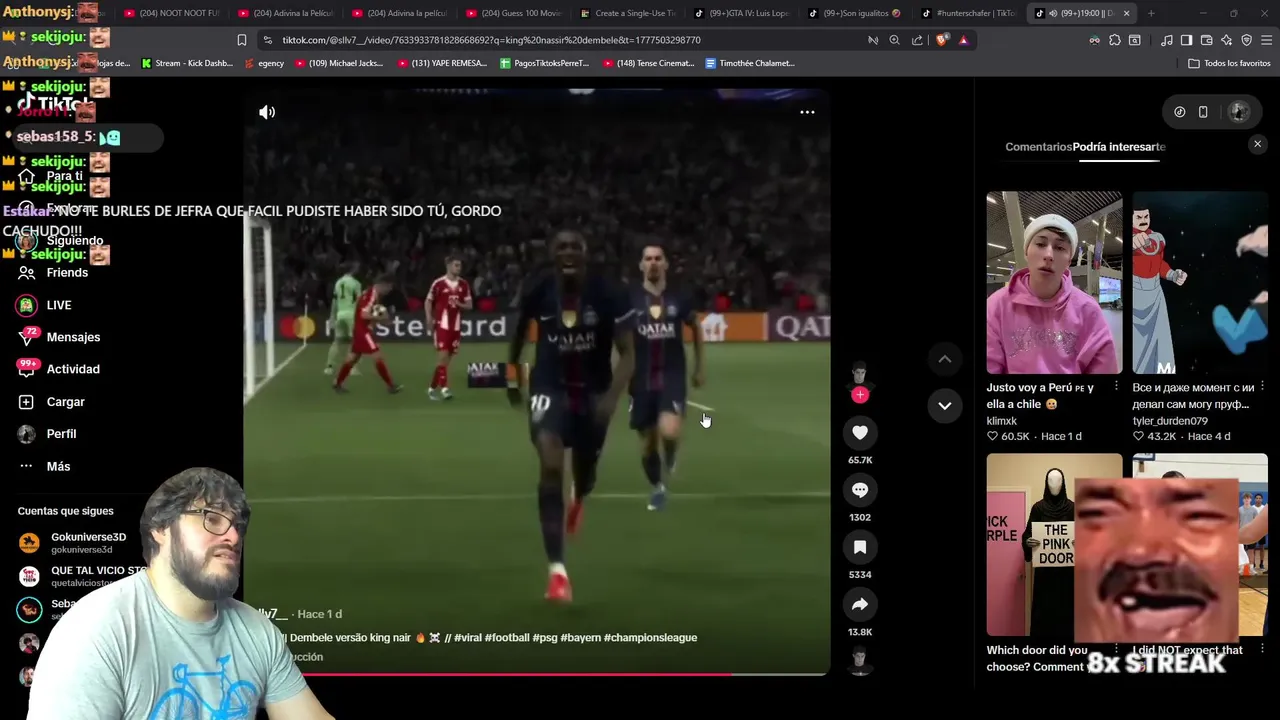Switch to the 'GTA IV: Luis Lope' browser tab
This screenshot has height=720, width=1280.
pyautogui.click(x=742, y=13)
